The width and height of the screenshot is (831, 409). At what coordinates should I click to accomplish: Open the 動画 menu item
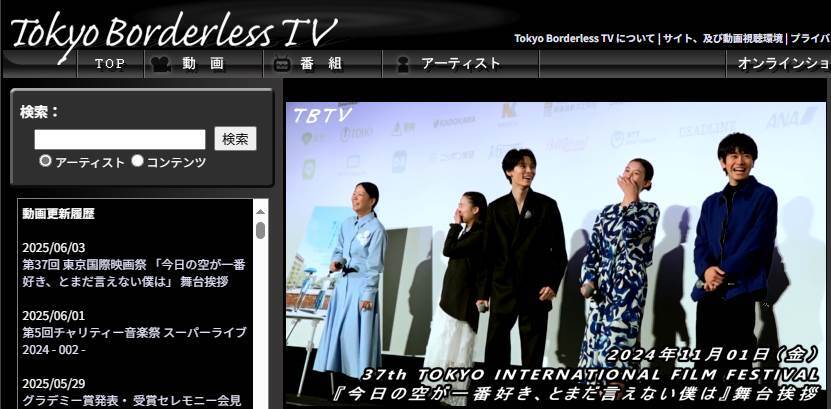point(204,64)
